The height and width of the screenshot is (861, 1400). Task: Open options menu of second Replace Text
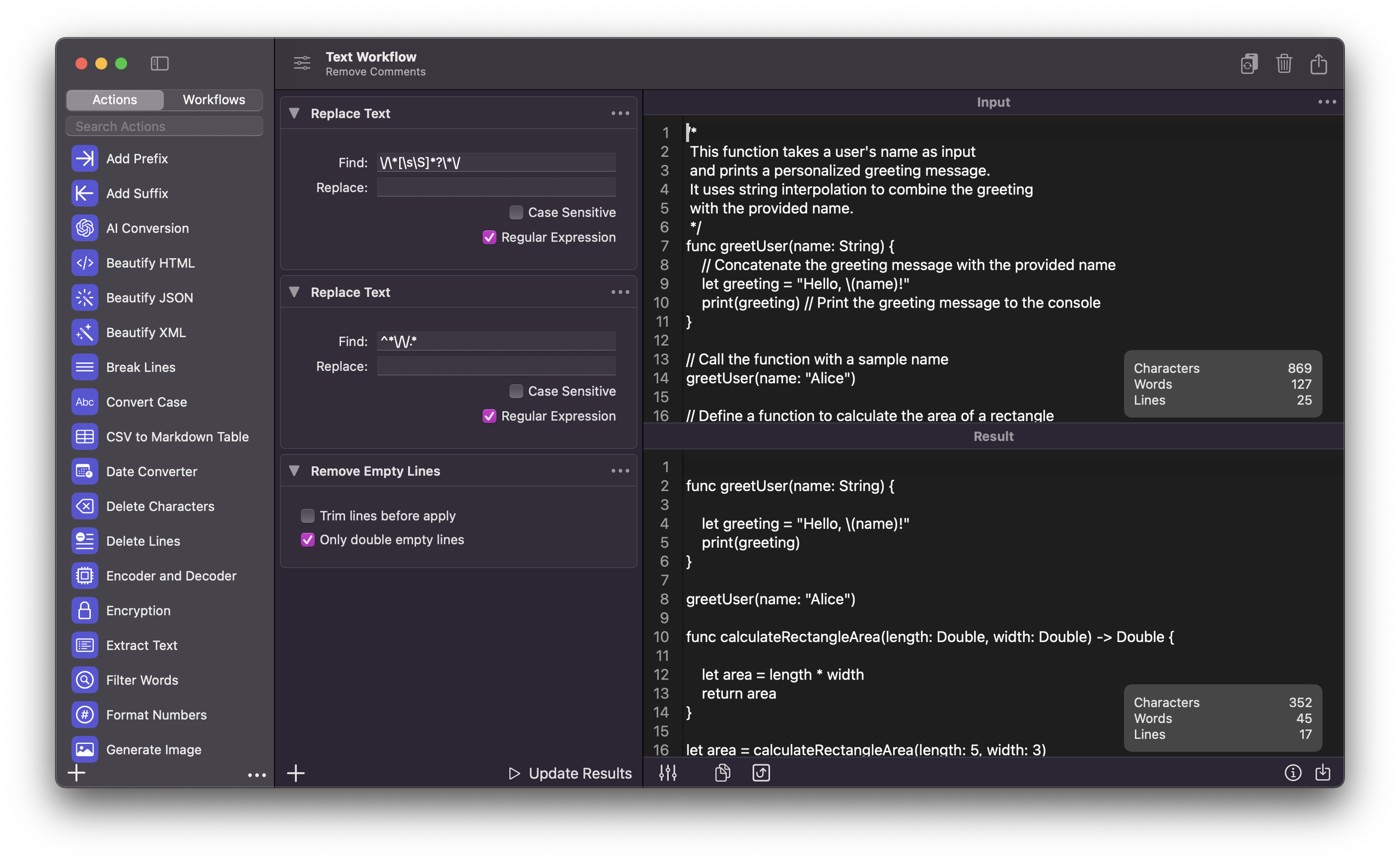click(x=620, y=292)
